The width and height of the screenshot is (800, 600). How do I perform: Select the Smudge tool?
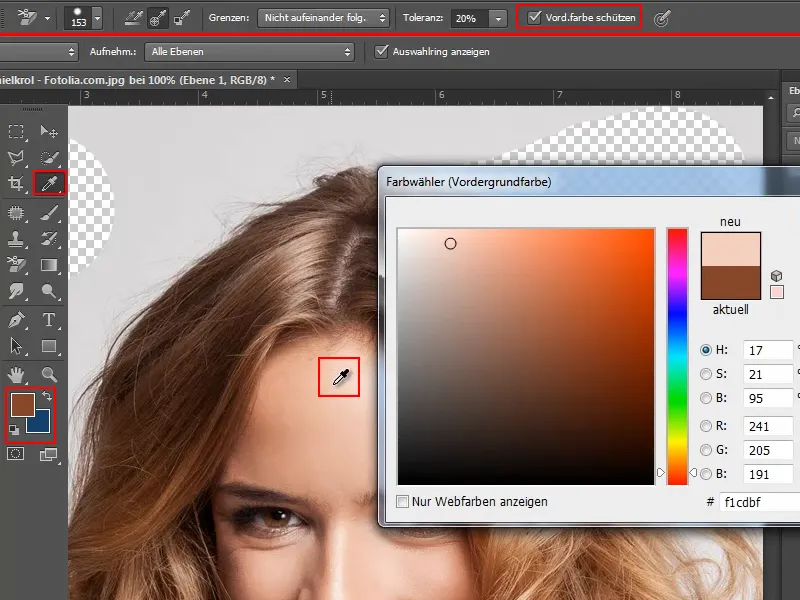(x=16, y=291)
